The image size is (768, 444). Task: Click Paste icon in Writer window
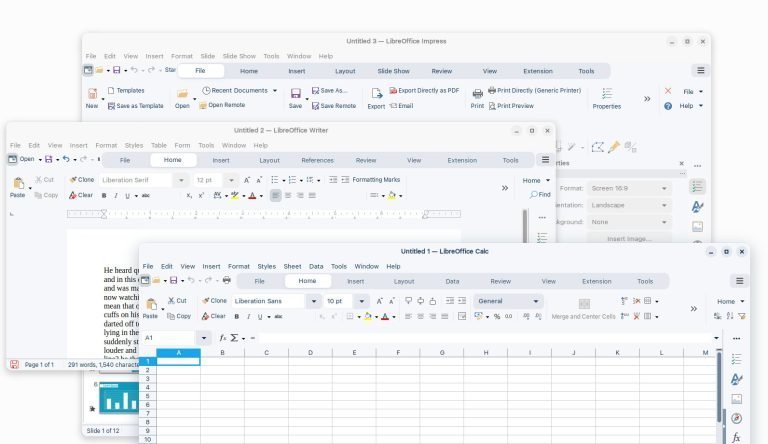tap(19, 183)
